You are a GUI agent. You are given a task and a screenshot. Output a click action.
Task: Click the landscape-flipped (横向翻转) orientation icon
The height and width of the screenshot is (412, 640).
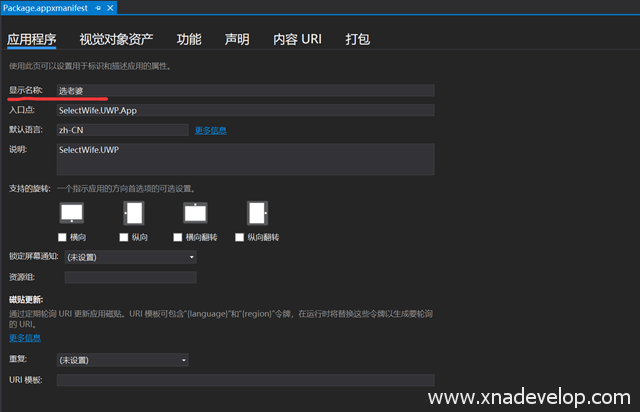pyautogui.click(x=195, y=213)
